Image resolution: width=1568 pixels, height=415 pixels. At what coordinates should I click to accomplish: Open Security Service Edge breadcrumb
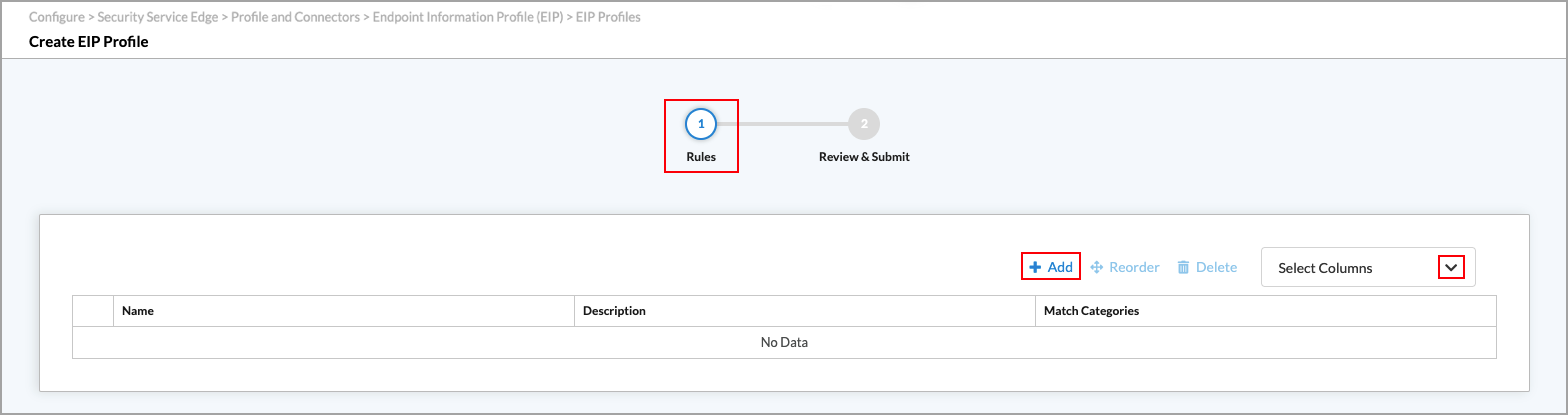pos(157,18)
